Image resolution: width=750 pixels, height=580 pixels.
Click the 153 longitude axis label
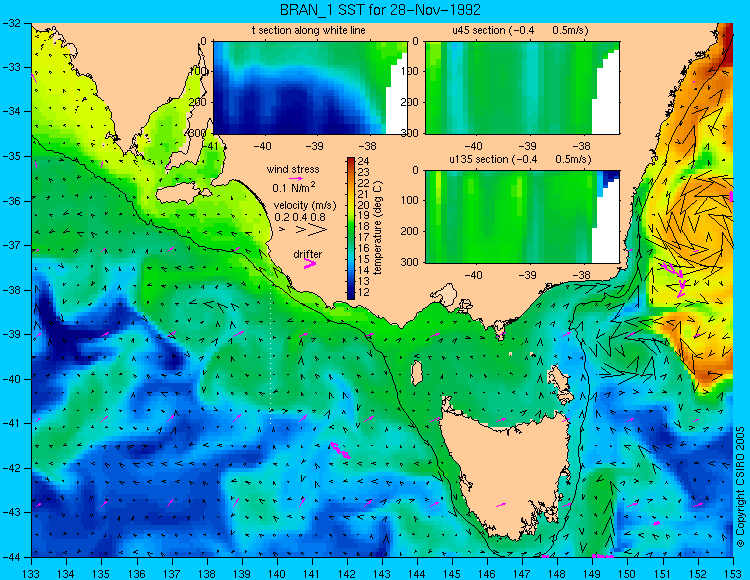pos(733,573)
